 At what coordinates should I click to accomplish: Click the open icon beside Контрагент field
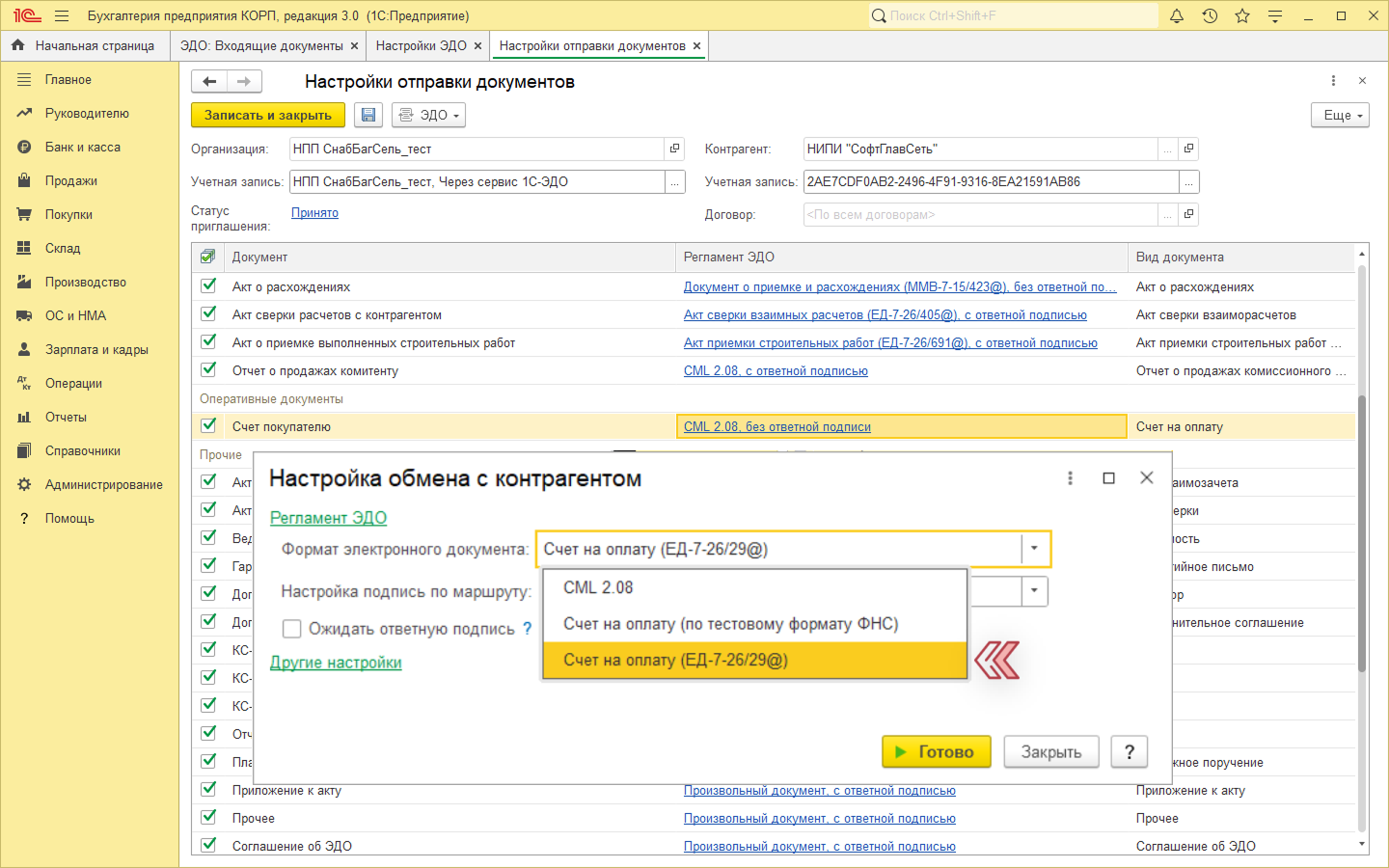point(1188,149)
